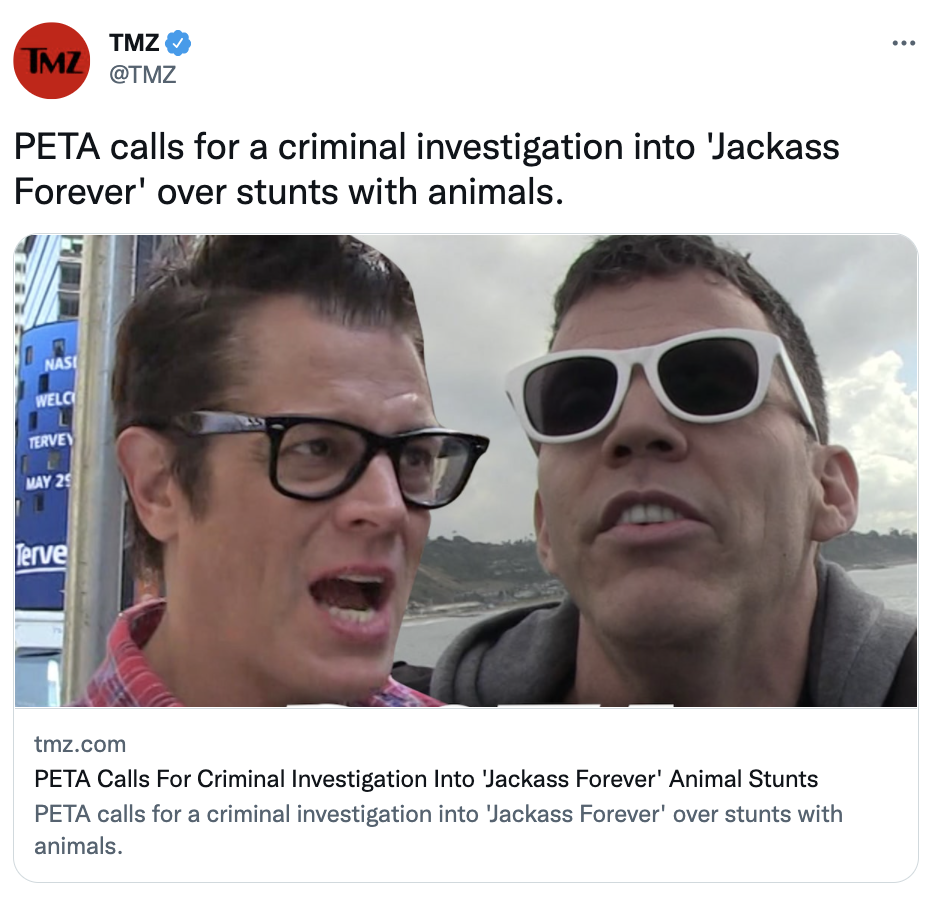938x898 pixels.
Task: Open the tweet text about PETA investigation
Action: 427,169
